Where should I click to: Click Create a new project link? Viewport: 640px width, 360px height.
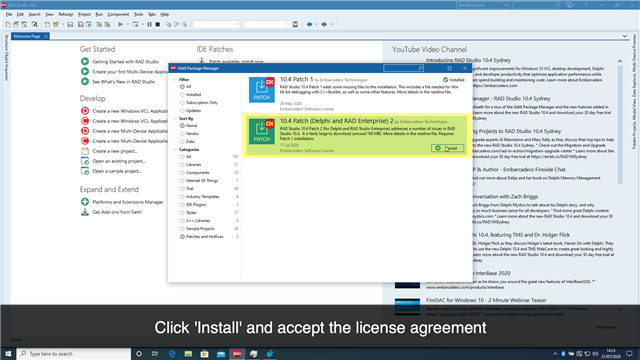(x=115, y=151)
